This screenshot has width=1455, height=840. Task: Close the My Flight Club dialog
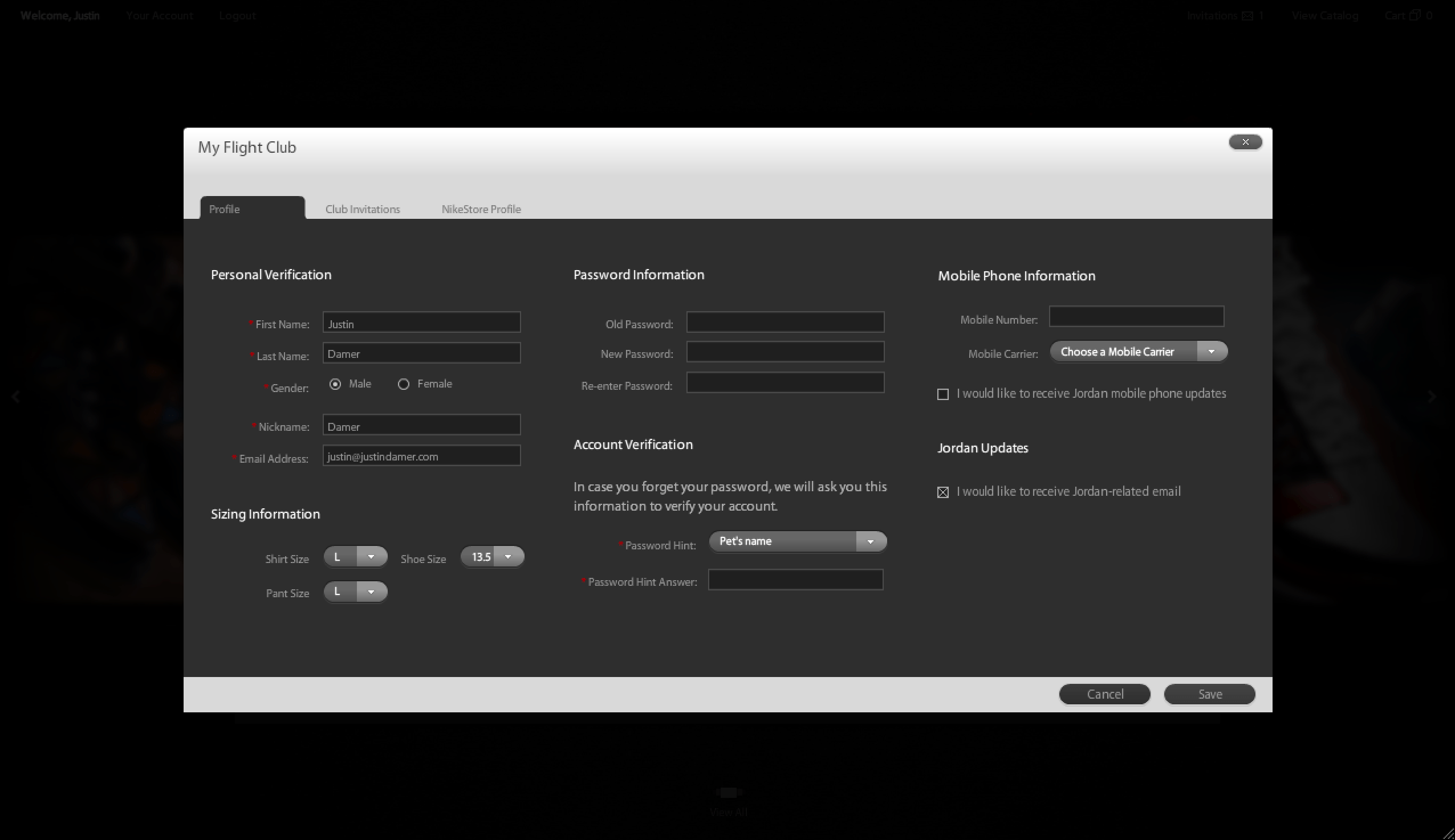(x=1245, y=142)
